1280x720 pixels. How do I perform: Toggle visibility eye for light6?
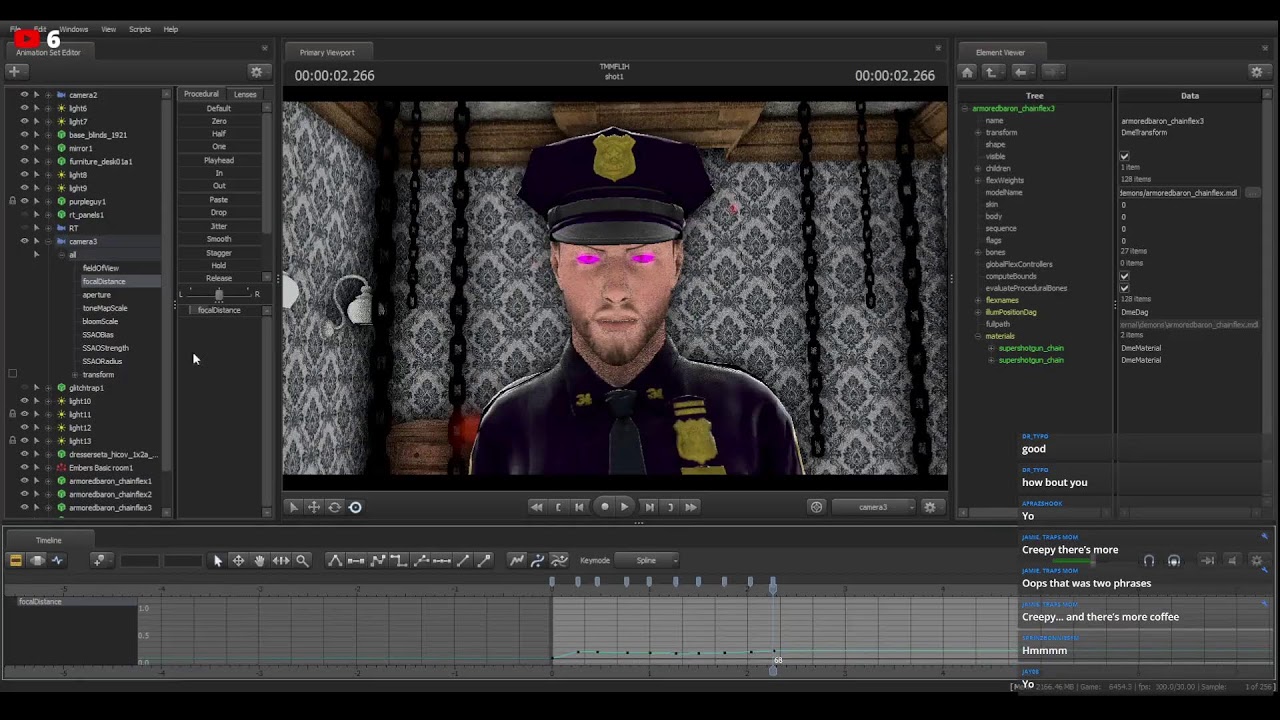(24, 108)
